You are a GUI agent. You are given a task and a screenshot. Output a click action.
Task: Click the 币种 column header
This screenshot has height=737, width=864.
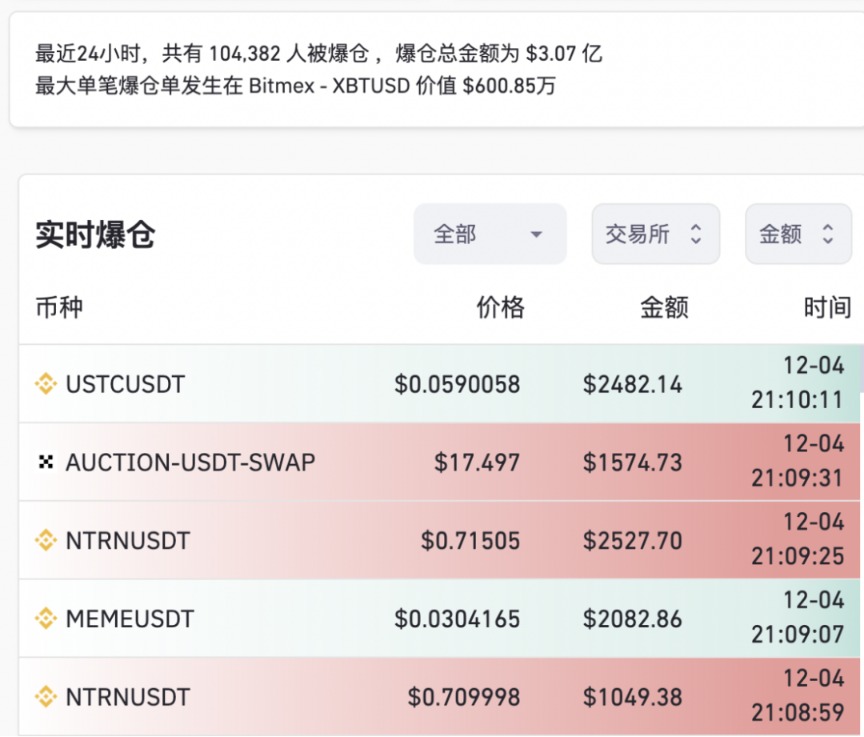[59, 307]
